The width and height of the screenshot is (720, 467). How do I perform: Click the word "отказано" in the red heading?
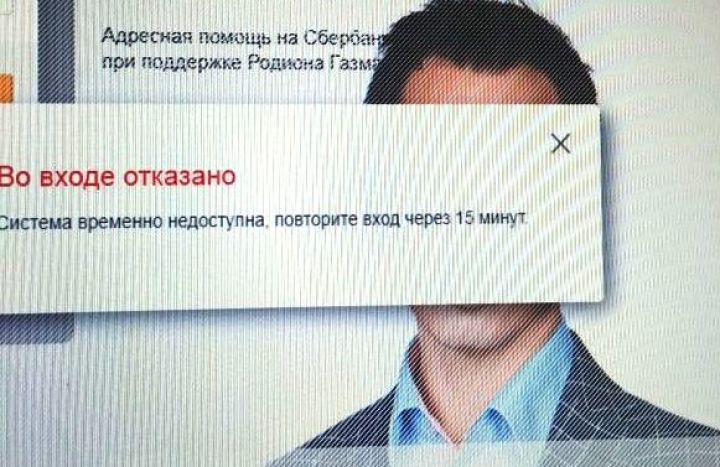coord(180,177)
